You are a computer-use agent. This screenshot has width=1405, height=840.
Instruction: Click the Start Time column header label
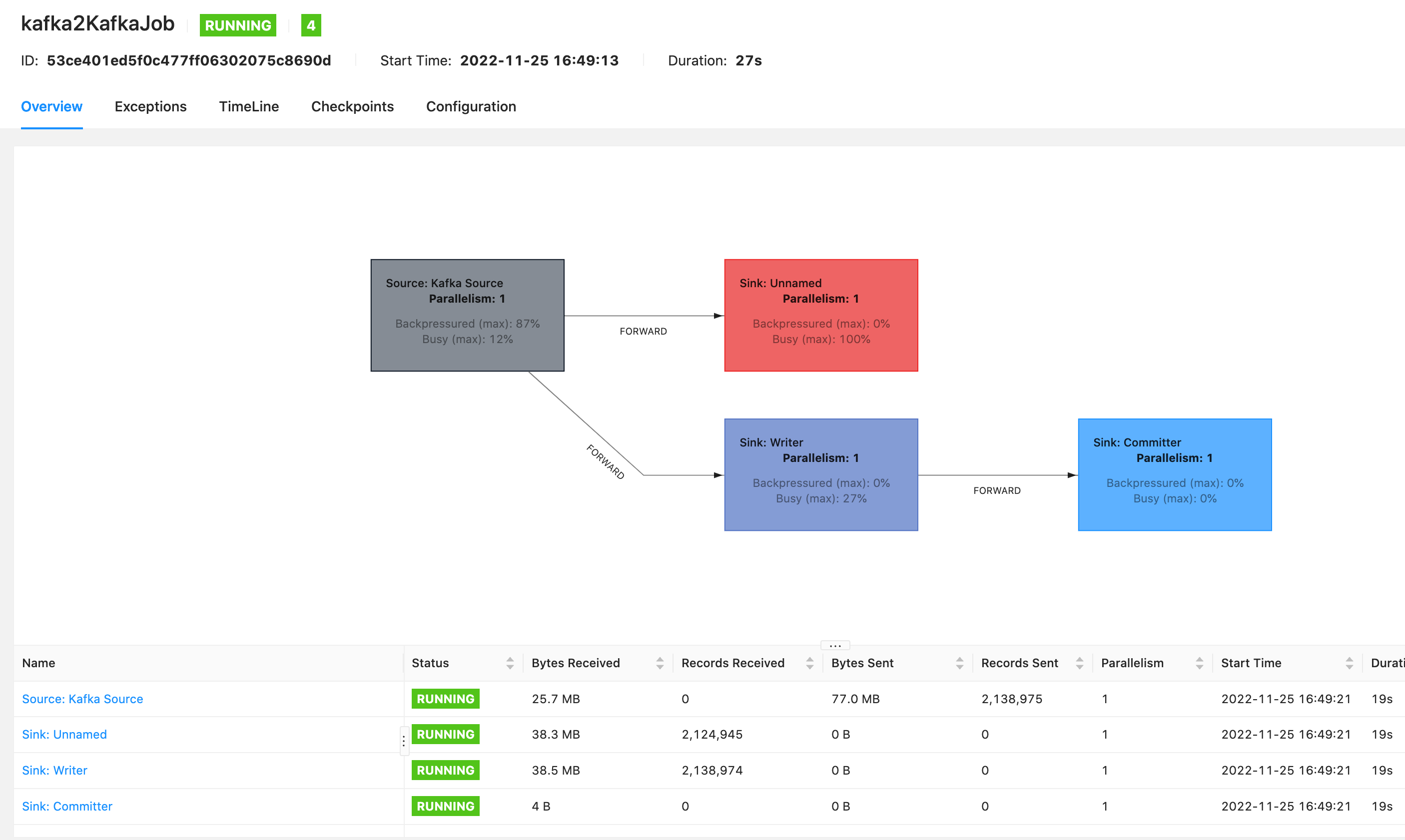pos(1251,663)
